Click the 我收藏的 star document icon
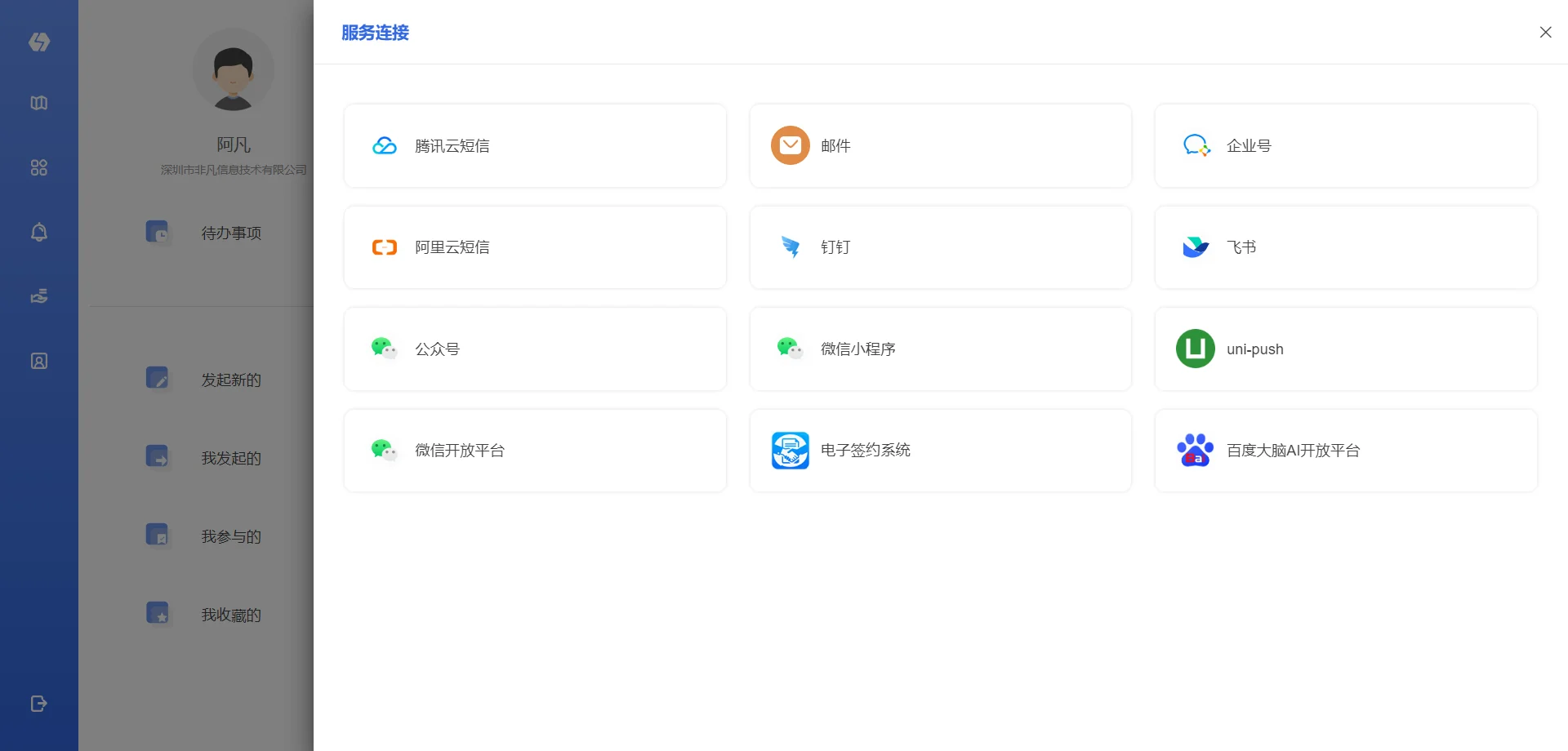This screenshot has height=751, width=1568. 158,614
